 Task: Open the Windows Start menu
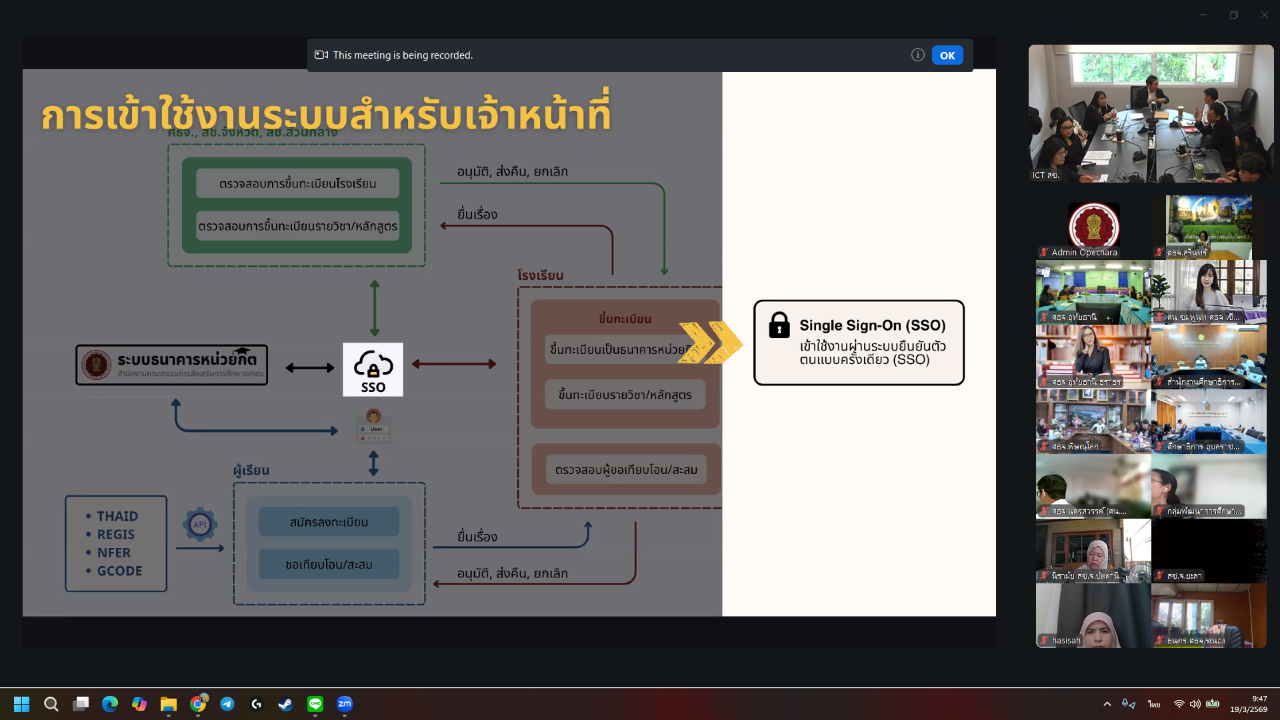click(x=22, y=704)
